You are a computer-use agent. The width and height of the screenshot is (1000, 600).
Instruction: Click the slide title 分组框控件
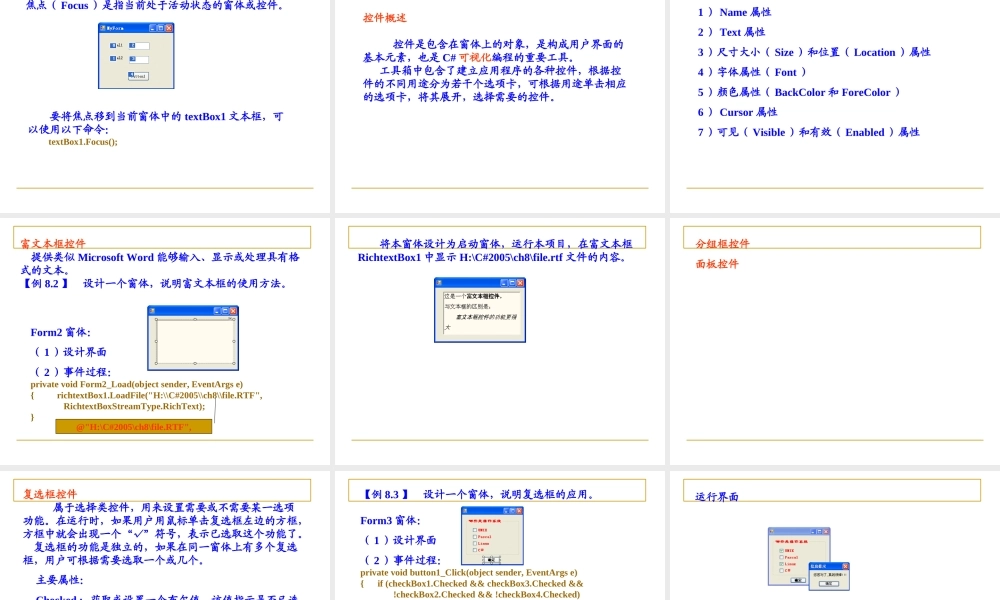723,244
